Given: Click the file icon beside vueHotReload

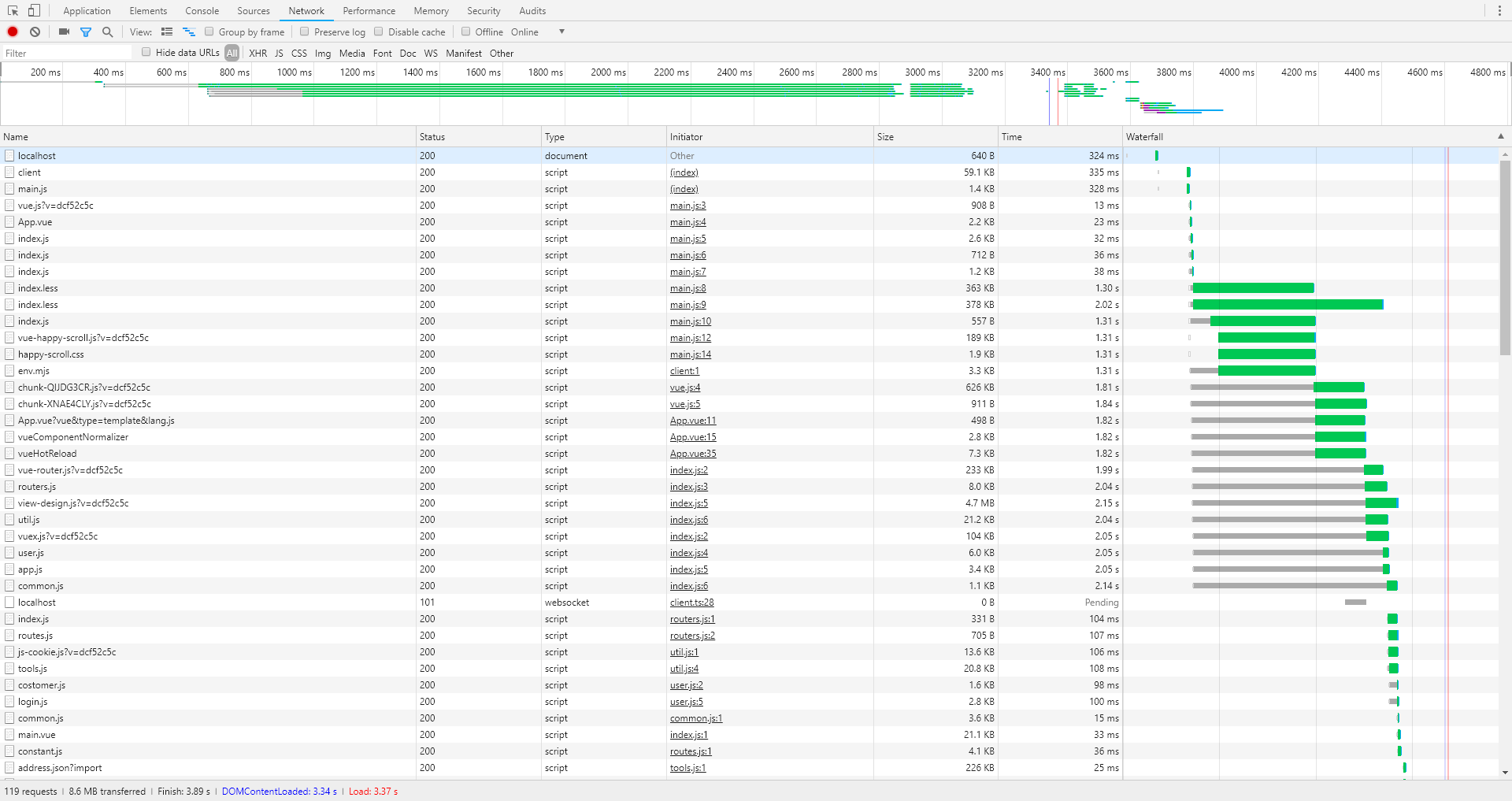Looking at the screenshot, I should [x=9, y=454].
